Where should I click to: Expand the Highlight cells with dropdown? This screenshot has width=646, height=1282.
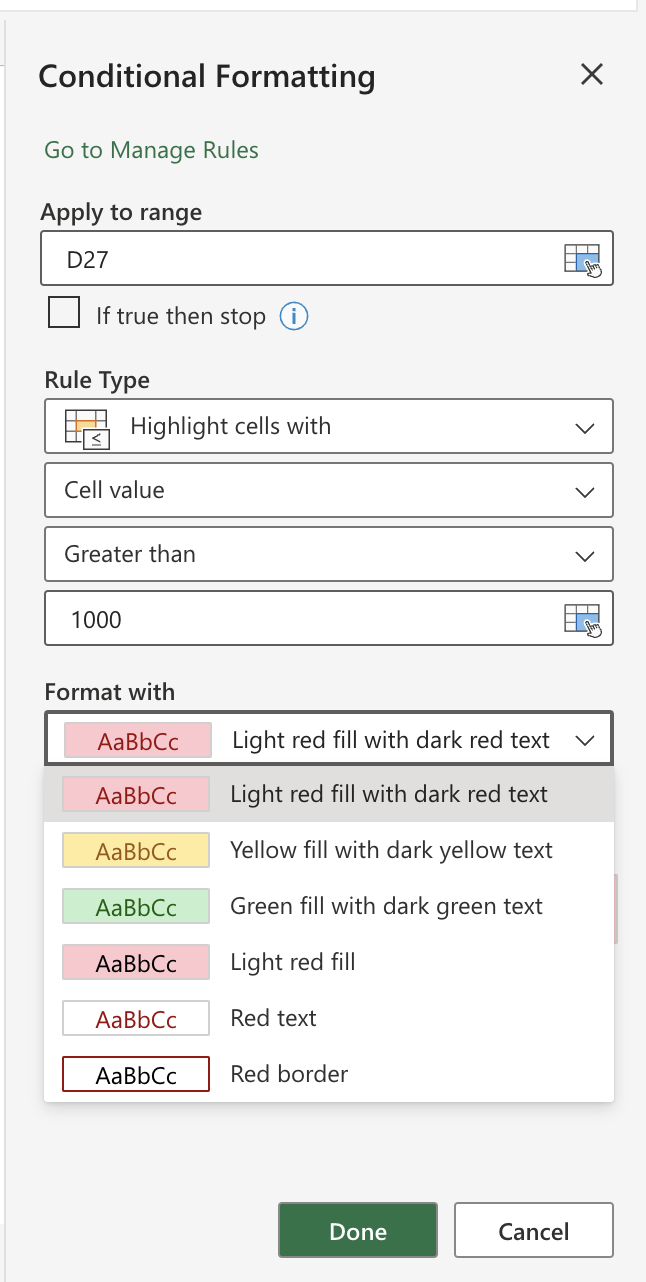point(584,427)
